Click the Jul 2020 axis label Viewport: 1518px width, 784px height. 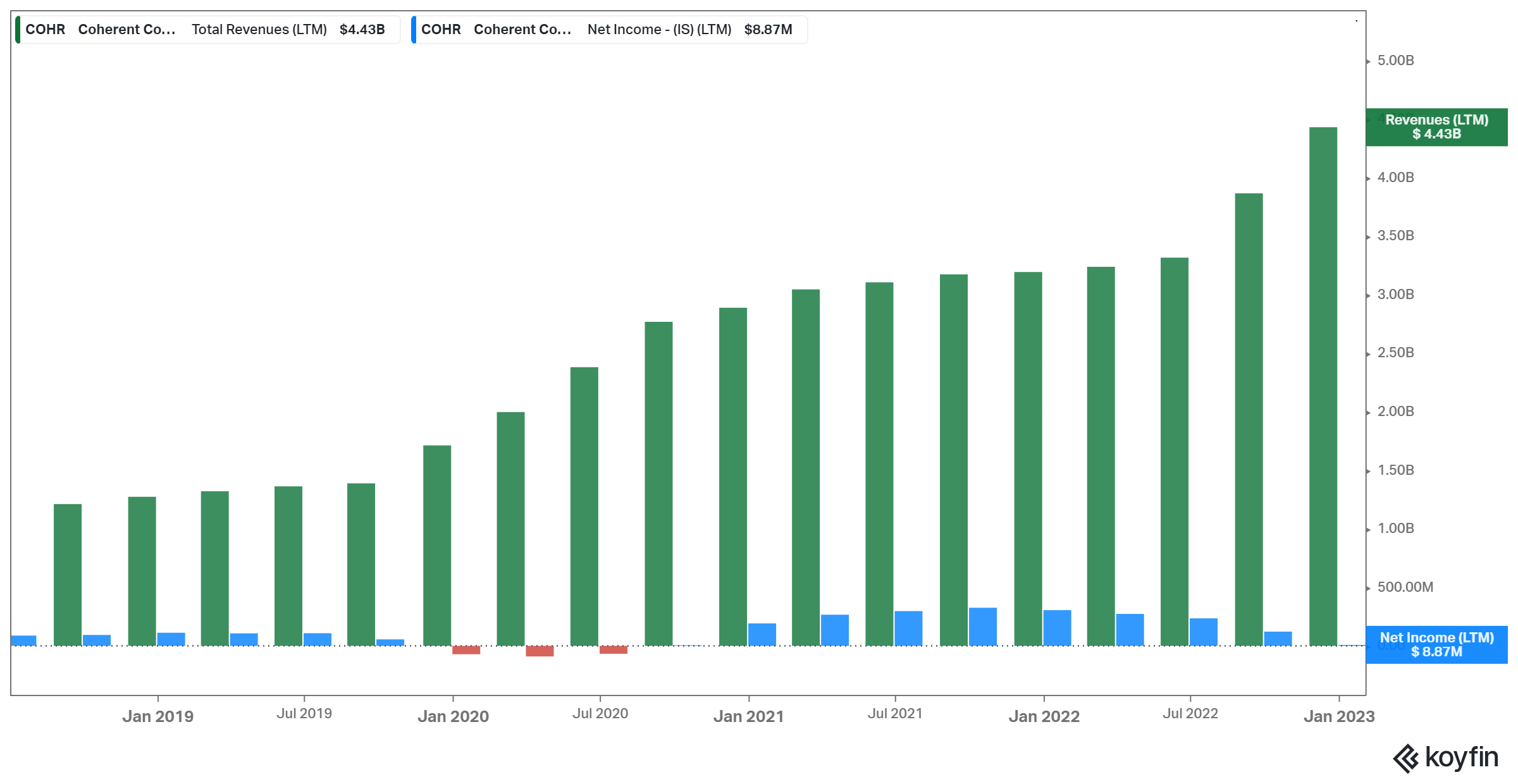[x=600, y=714]
